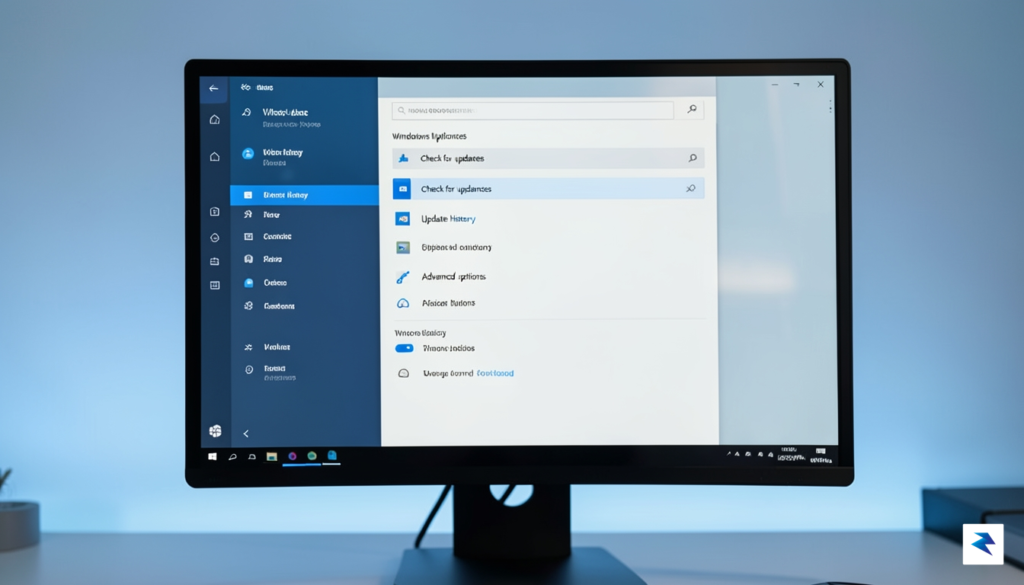The height and width of the screenshot is (585, 1024).
Task: Click the round icon beside the bottom blue link
Action: pyautogui.click(x=404, y=373)
